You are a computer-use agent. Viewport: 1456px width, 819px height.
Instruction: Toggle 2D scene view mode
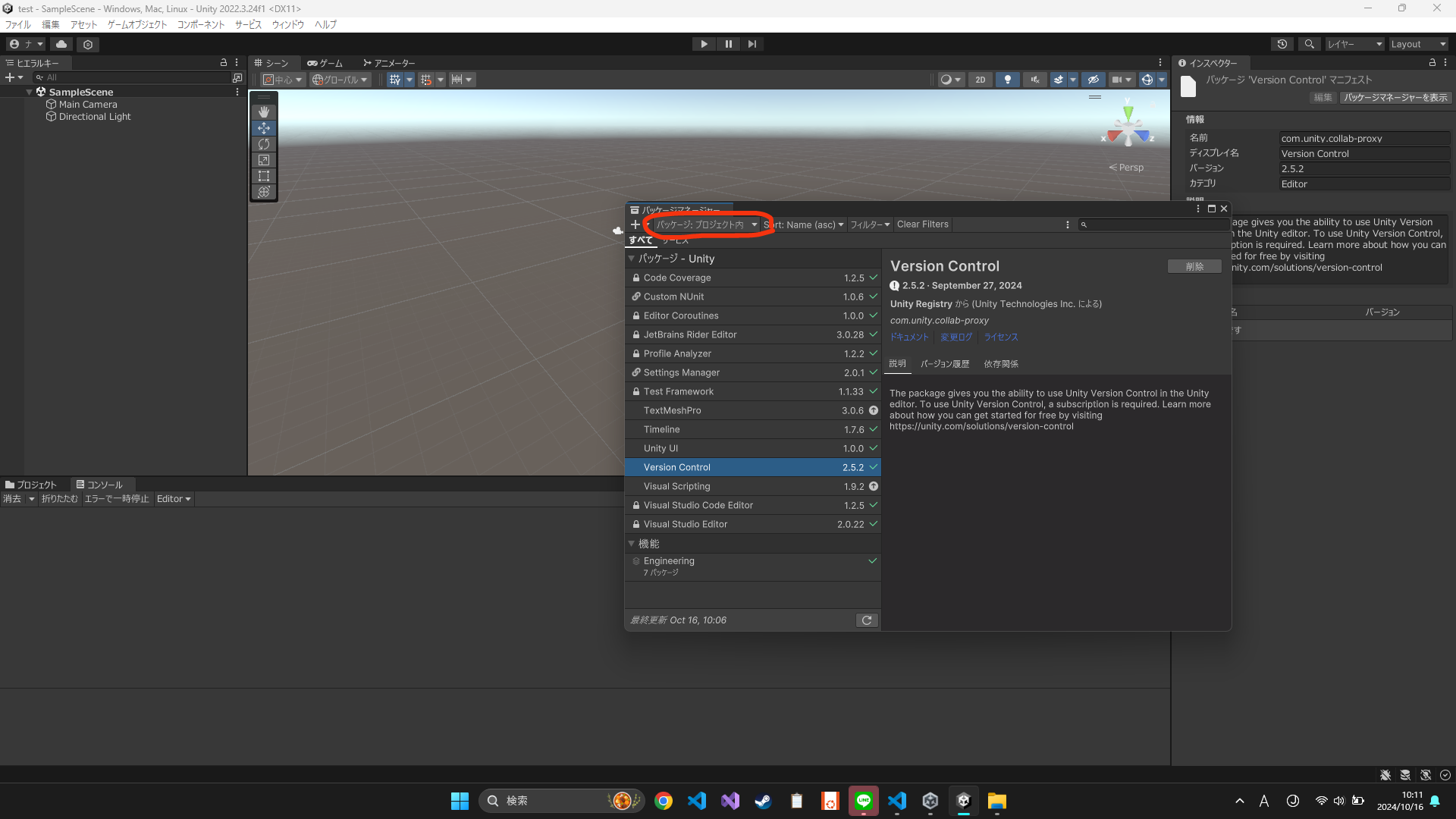980,80
